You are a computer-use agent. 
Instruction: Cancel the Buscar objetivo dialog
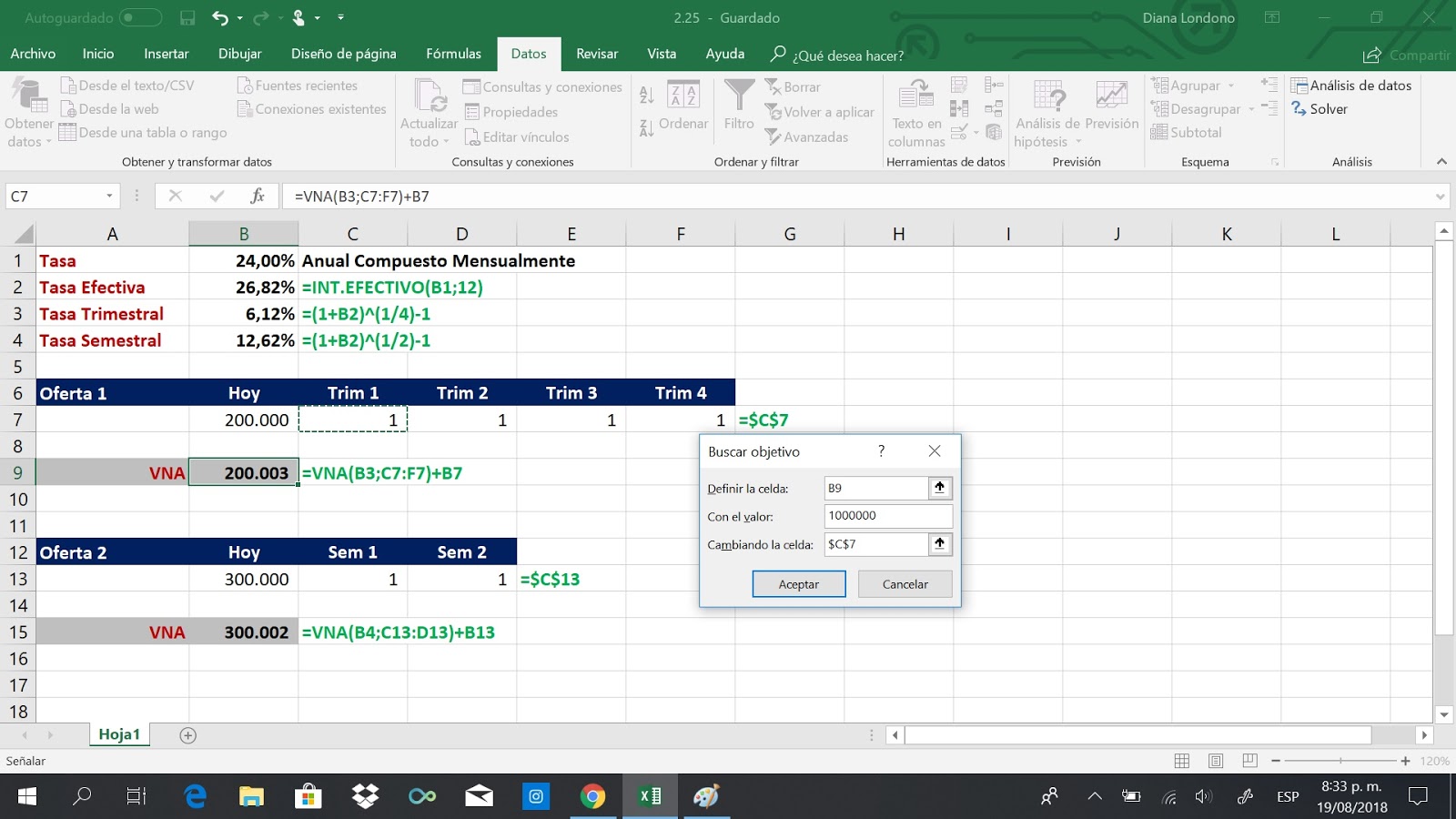click(905, 583)
